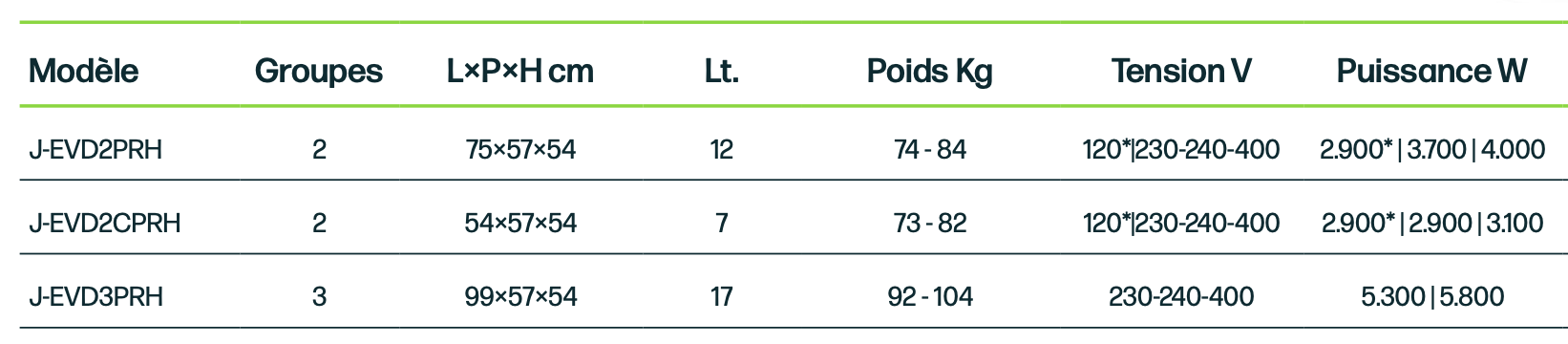Image resolution: width=1568 pixels, height=344 pixels.
Task: Select weight value 74 - 84
Action: point(930,149)
